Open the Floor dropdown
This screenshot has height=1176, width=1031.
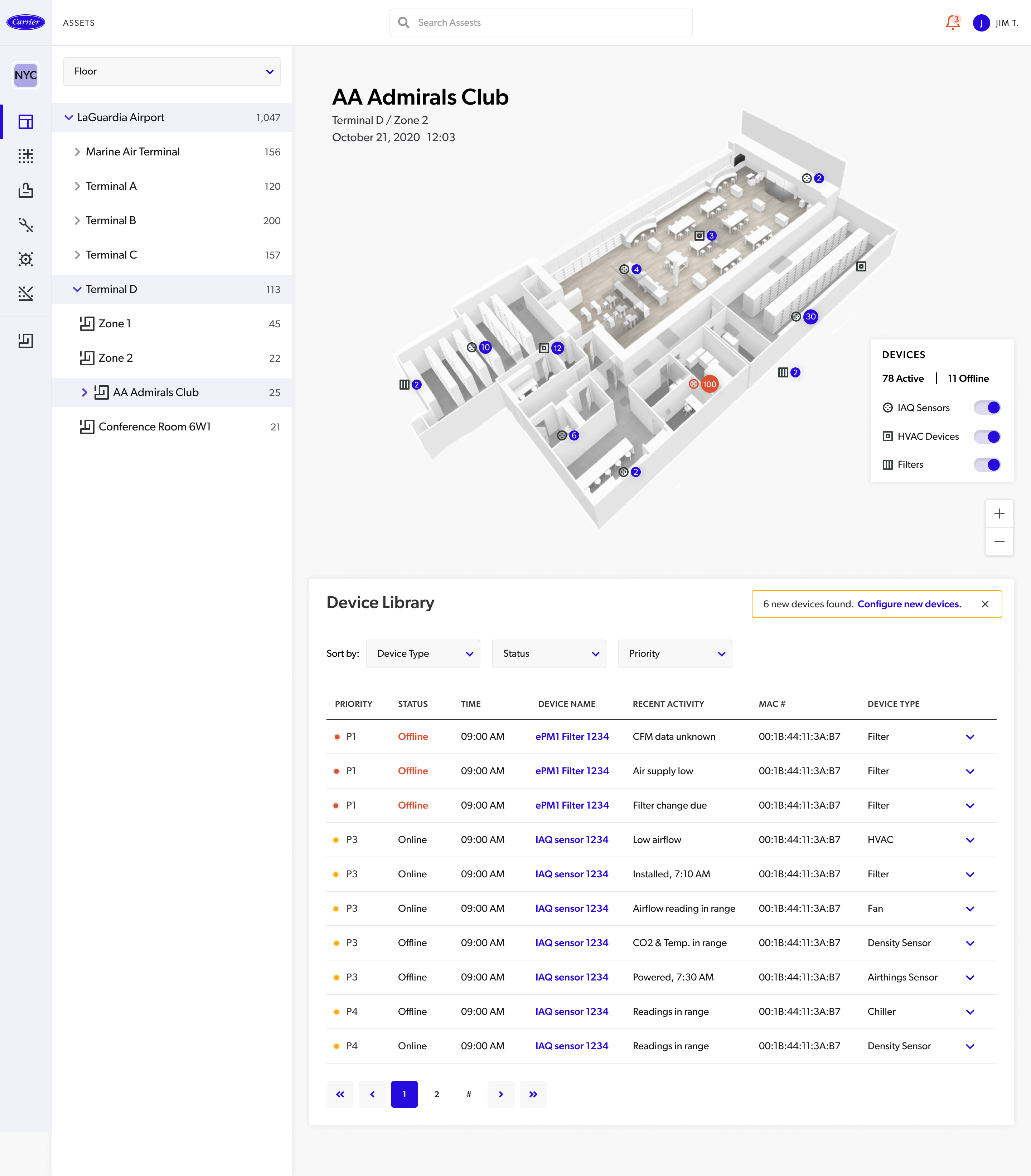coord(171,71)
